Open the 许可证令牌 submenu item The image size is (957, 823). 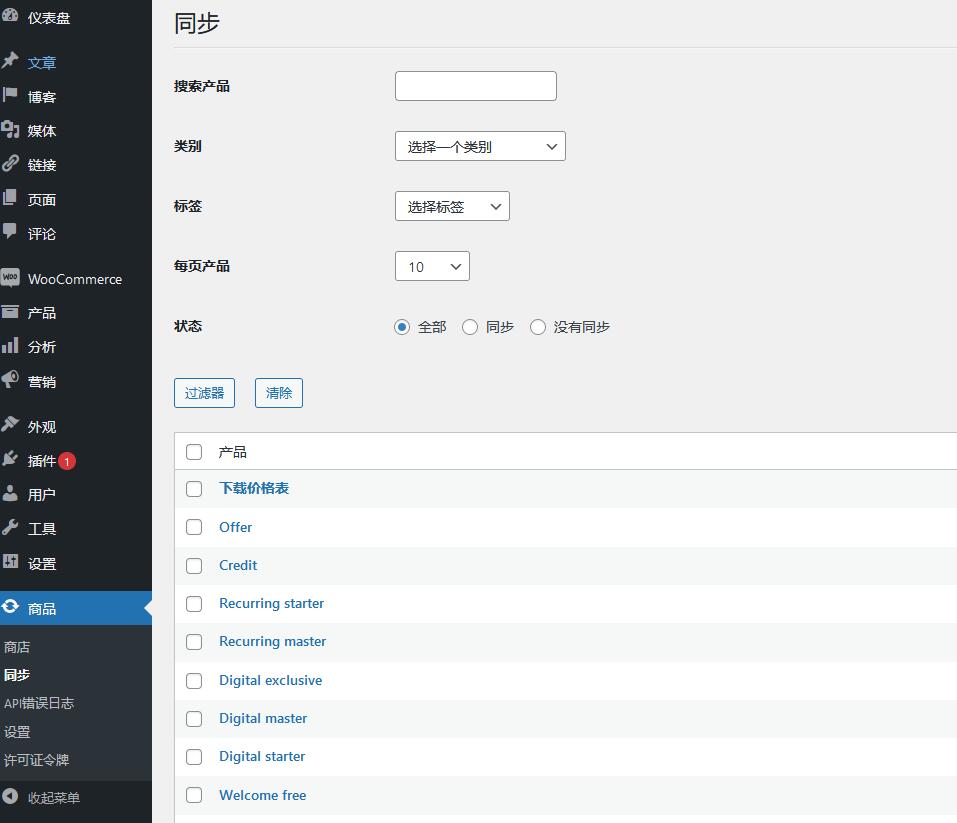pos(37,760)
